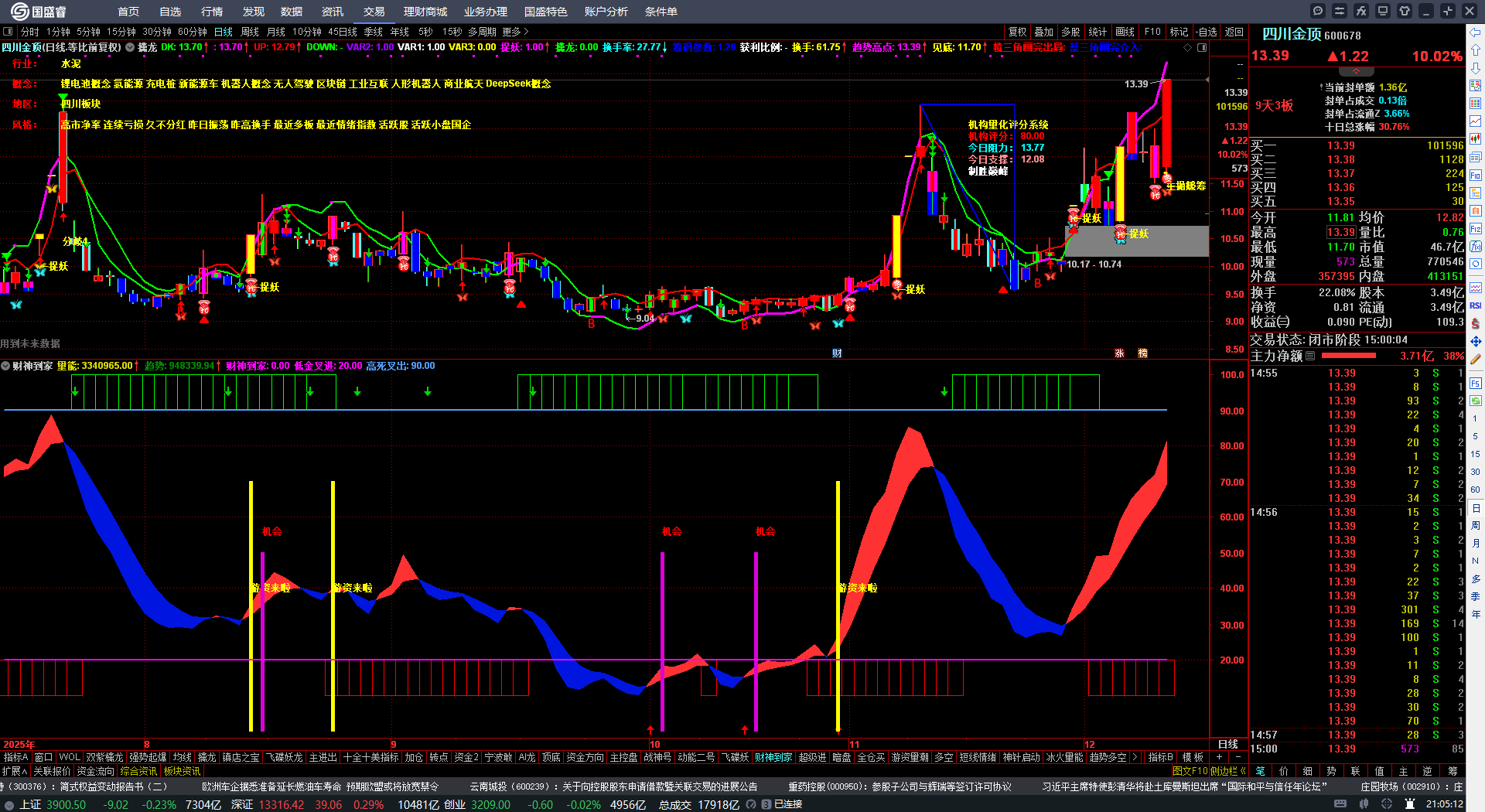Click the 10 month marker on time axis

655,744
